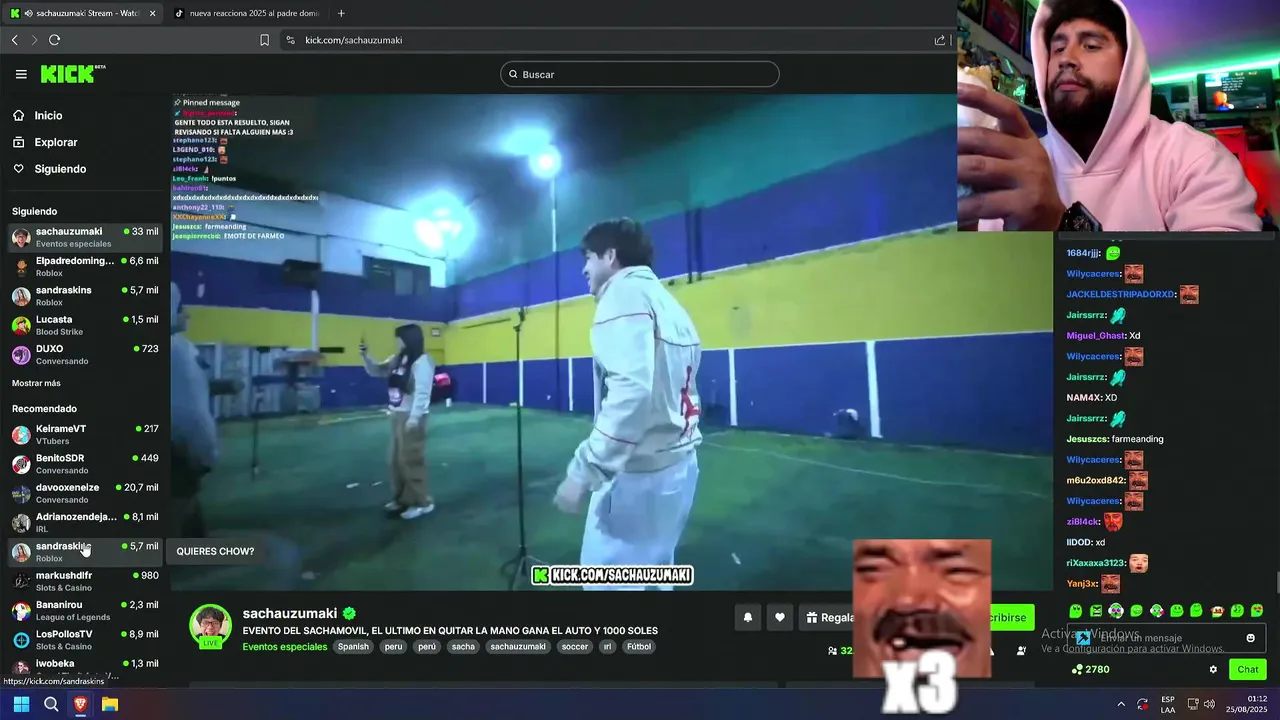Go to Inicio in the sidebar
The height and width of the screenshot is (720, 1280).
pyautogui.click(x=48, y=116)
